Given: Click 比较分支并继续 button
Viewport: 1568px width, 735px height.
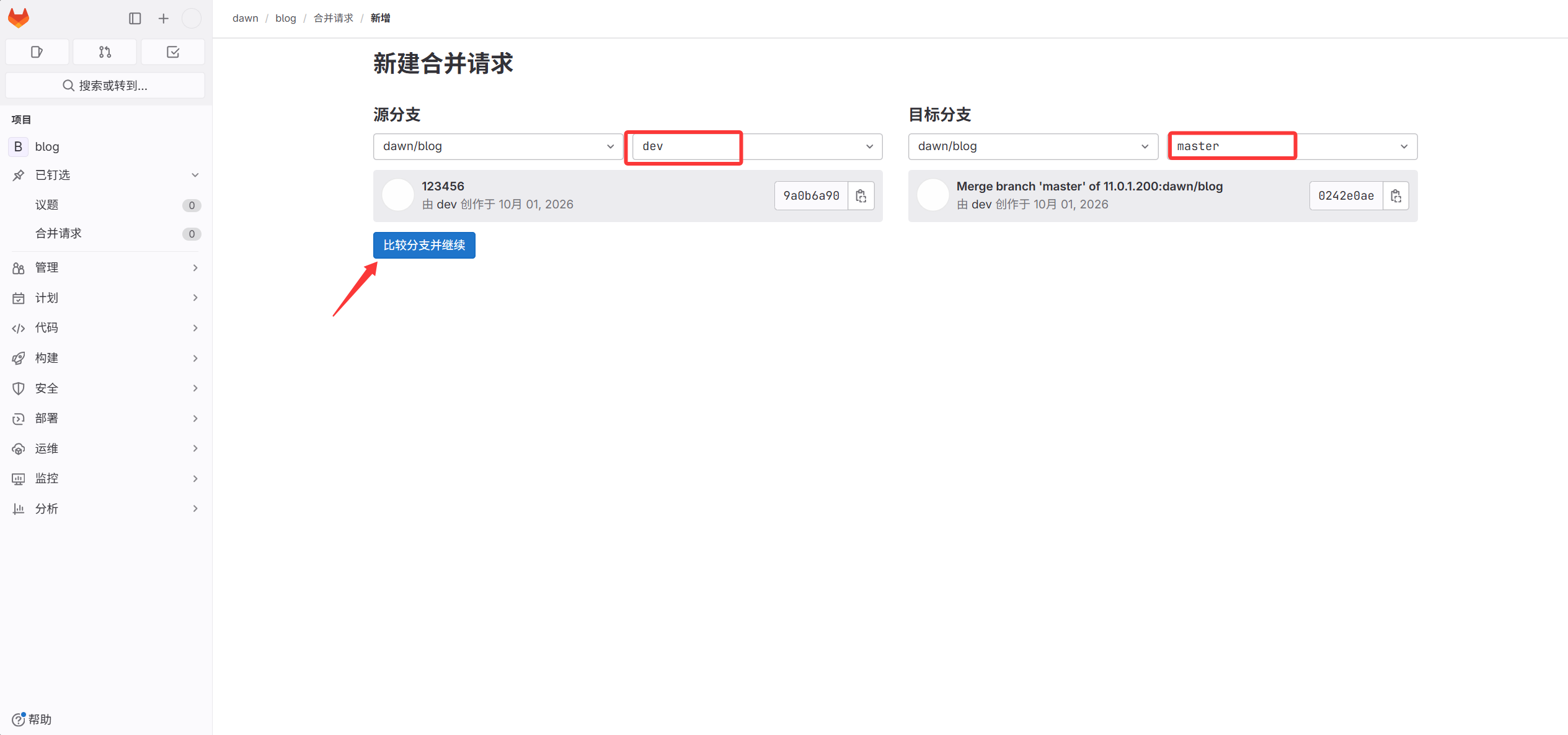Looking at the screenshot, I should click(x=424, y=245).
